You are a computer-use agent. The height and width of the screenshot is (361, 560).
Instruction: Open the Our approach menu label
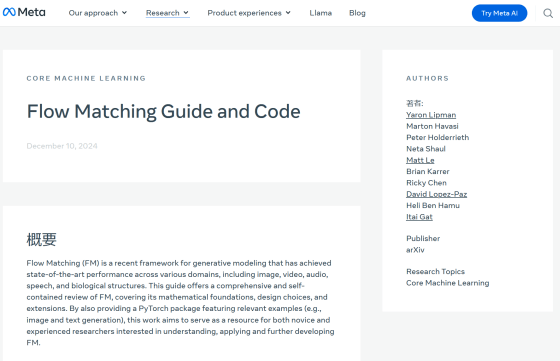coord(93,13)
